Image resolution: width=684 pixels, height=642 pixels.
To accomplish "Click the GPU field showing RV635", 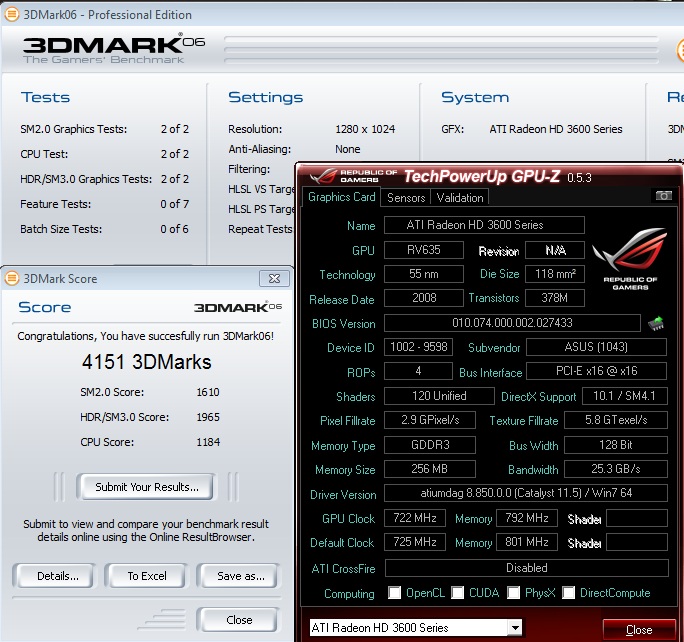I will [x=424, y=250].
